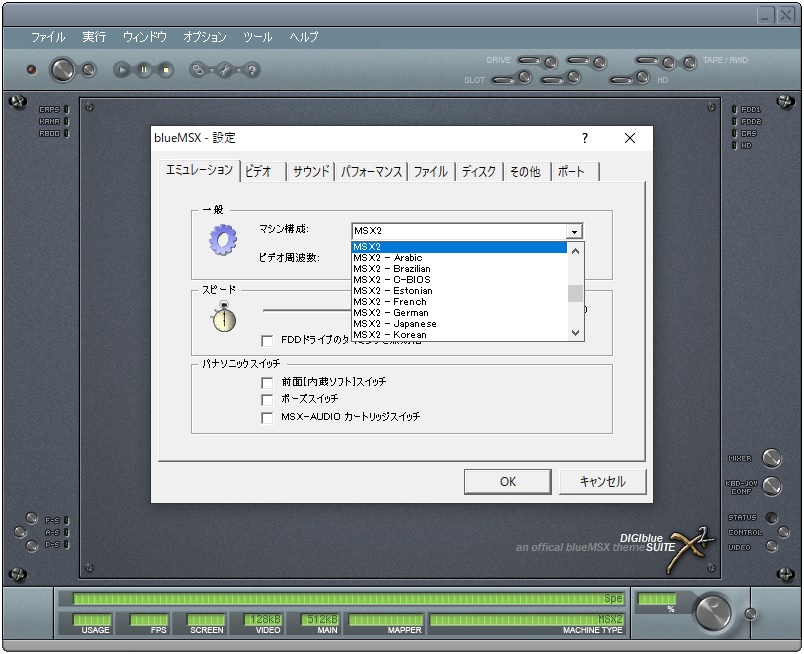Click the dialog help question mark button
Screen dimensions: 804x654
(585, 138)
